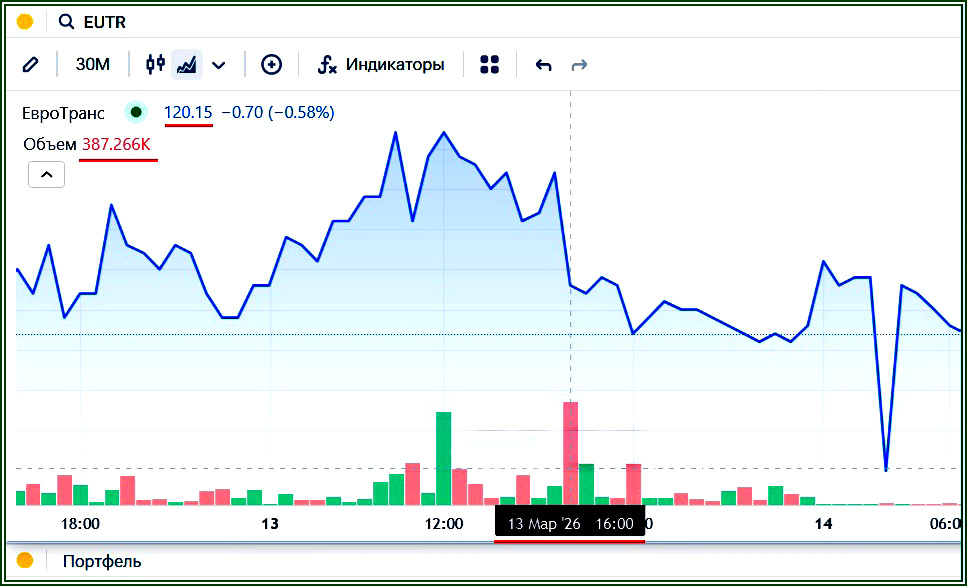Click the tall green volume bar at 12:00
The height and width of the screenshot is (586, 967).
[443, 458]
